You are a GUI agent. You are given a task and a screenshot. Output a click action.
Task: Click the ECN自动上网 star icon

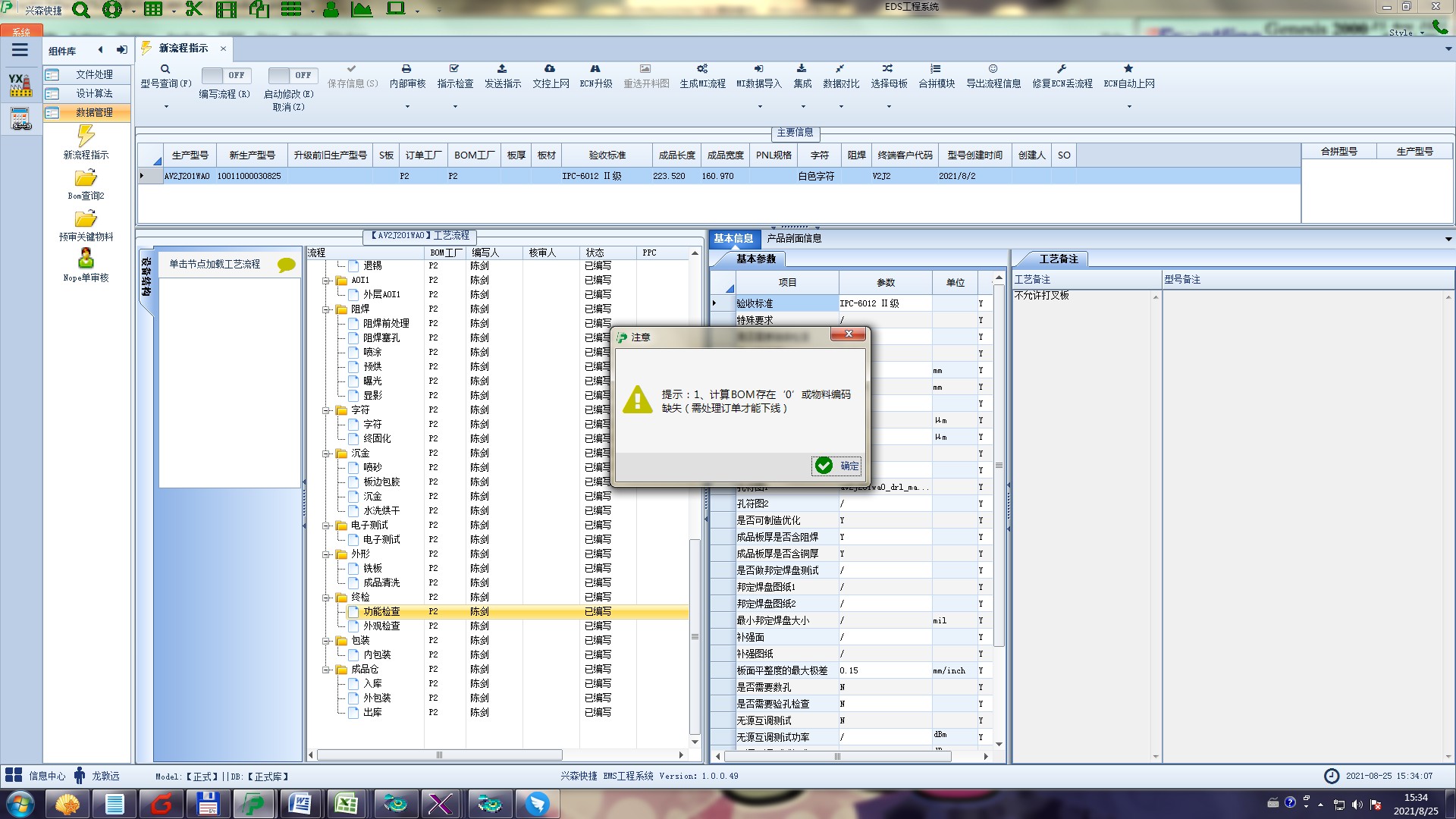(1128, 69)
